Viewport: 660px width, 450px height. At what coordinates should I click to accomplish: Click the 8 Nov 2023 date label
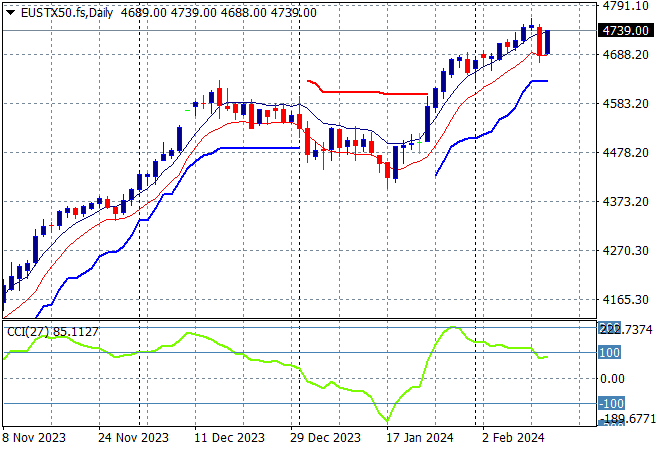36,437
